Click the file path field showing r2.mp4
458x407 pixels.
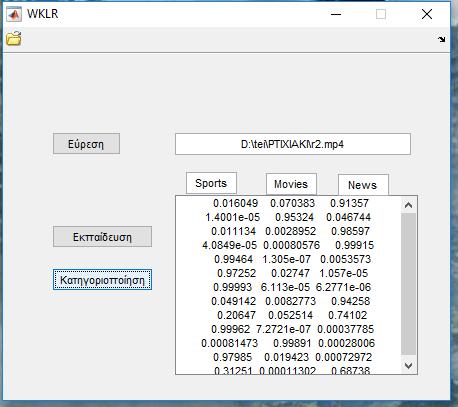[293, 144]
